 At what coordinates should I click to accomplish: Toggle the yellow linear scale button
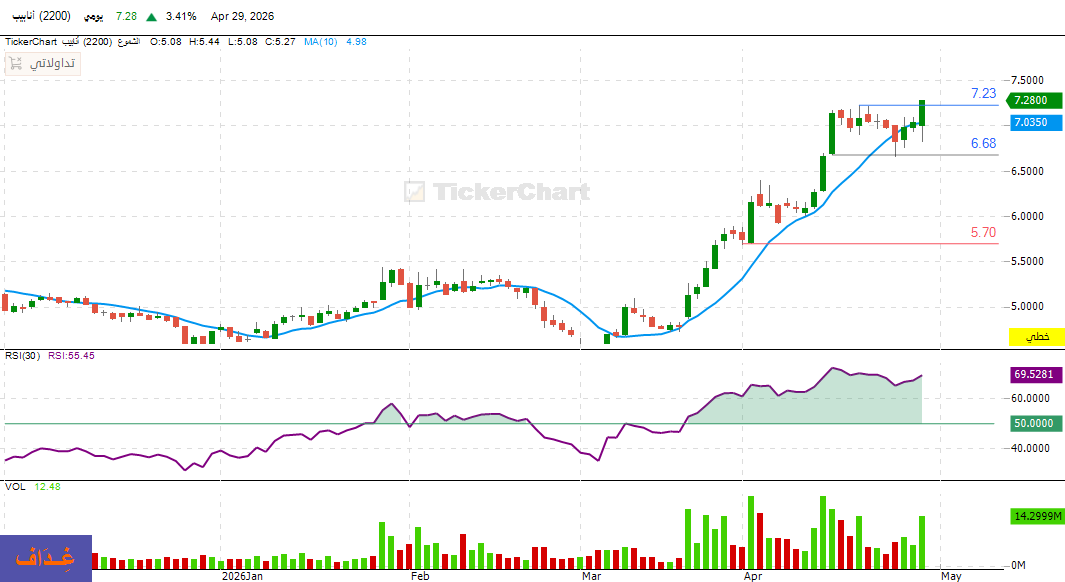click(1036, 337)
